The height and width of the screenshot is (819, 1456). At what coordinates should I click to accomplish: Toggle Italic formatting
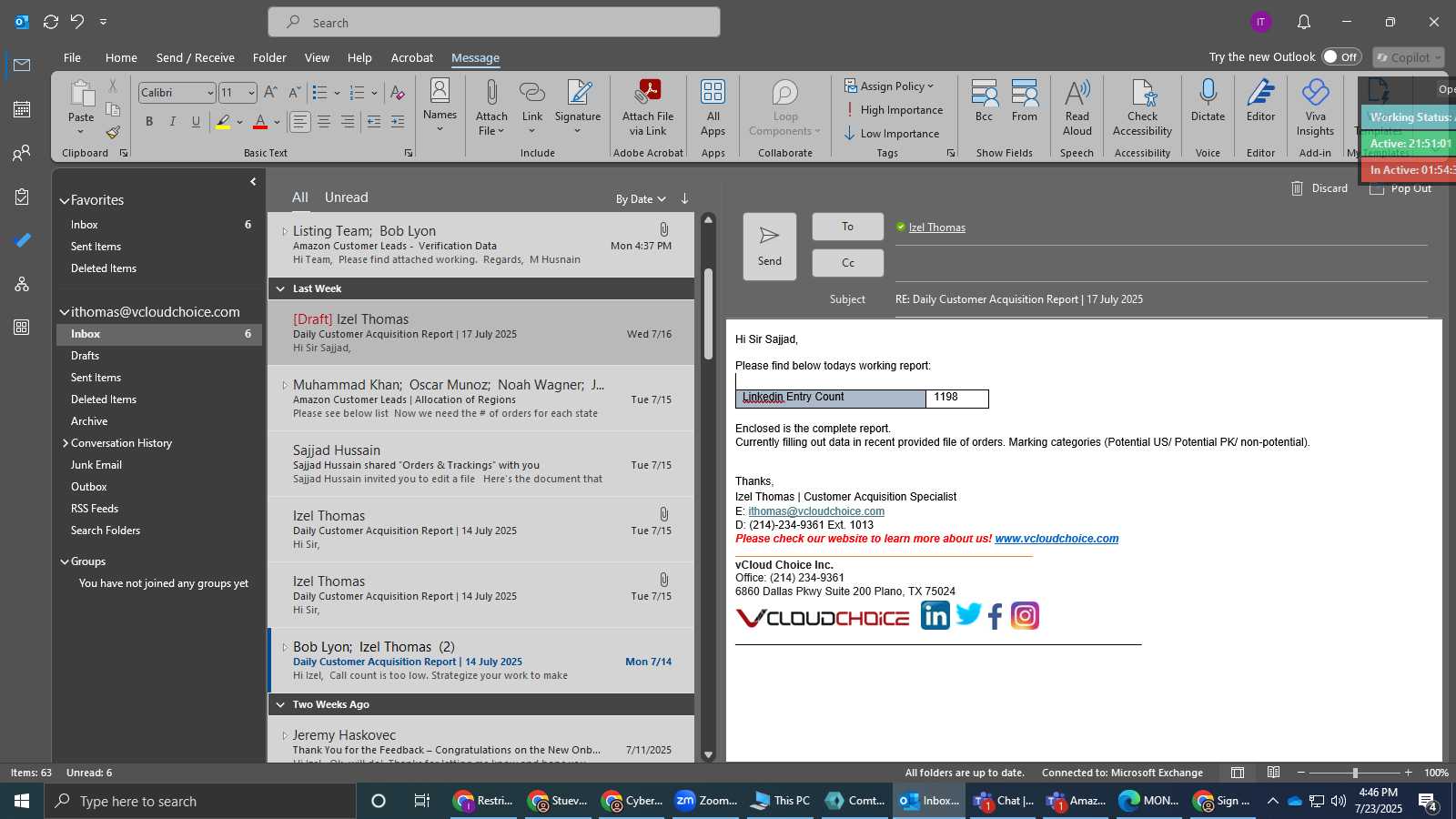pos(172,121)
